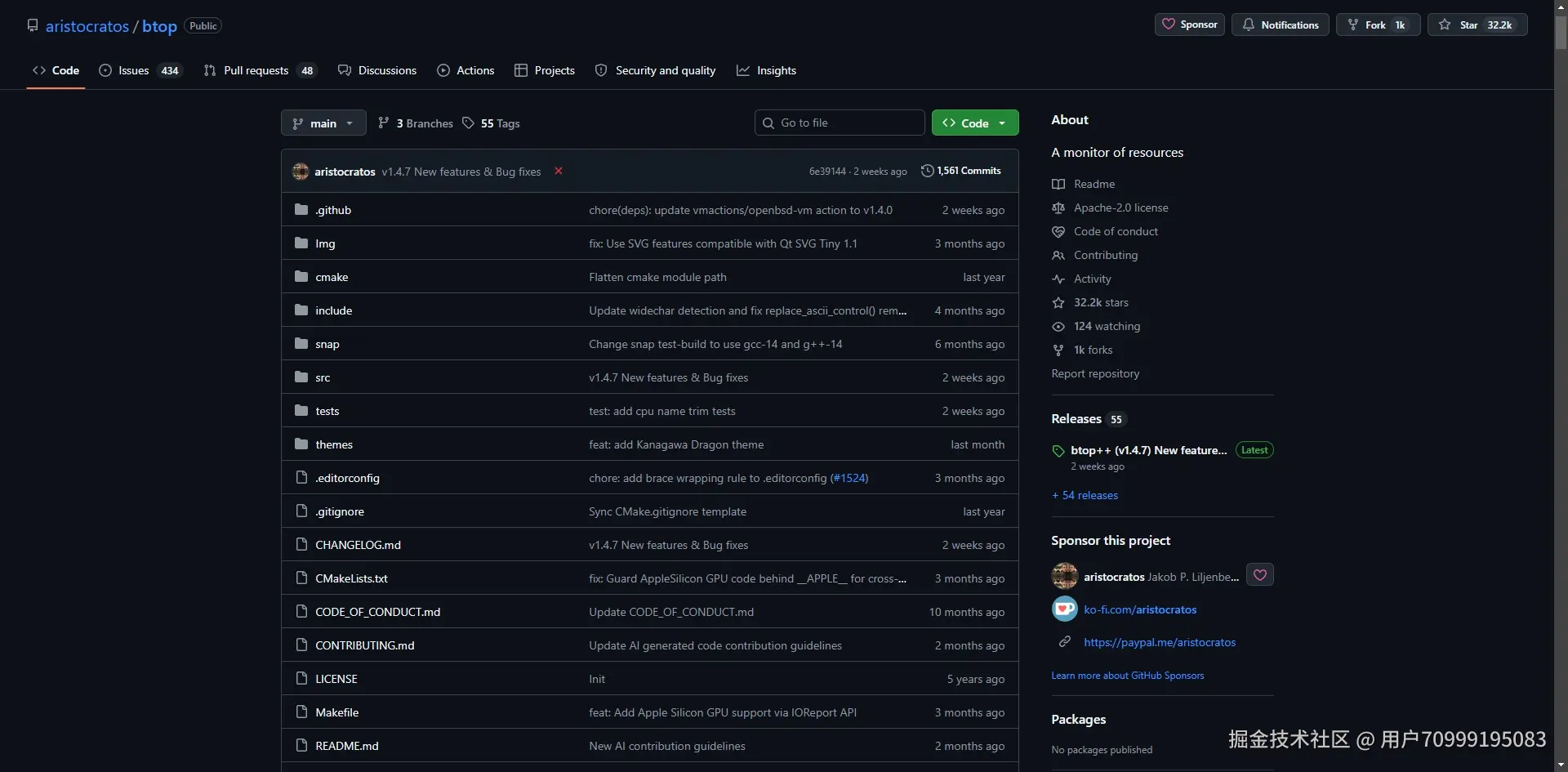Click the LICENSE file icon
Screen dimensions: 1568x772
pos(301,678)
